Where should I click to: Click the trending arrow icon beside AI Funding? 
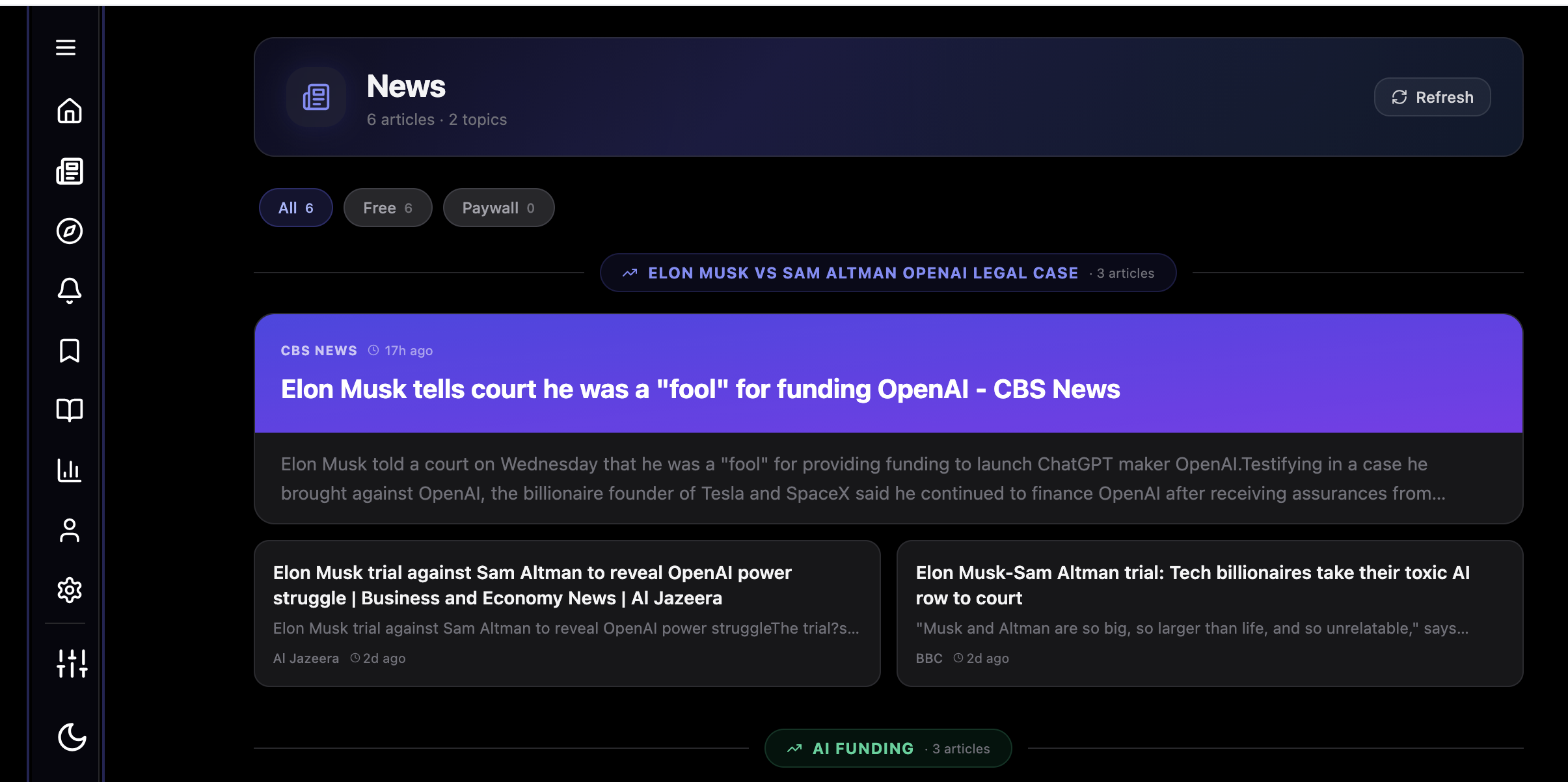(x=794, y=749)
